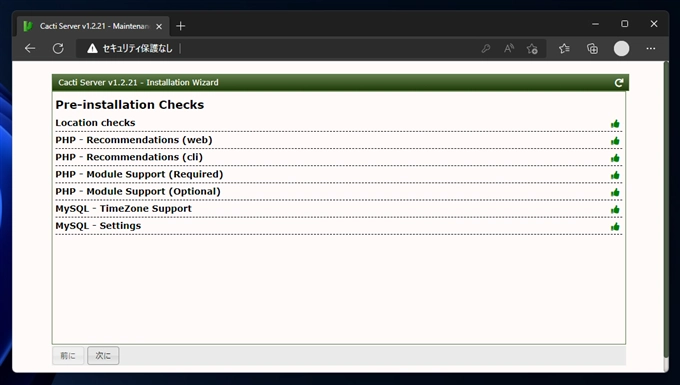Click thumbs-up icon for PHP Module Support (Optional)
Viewport: 680px width, 385px height.
coord(615,192)
